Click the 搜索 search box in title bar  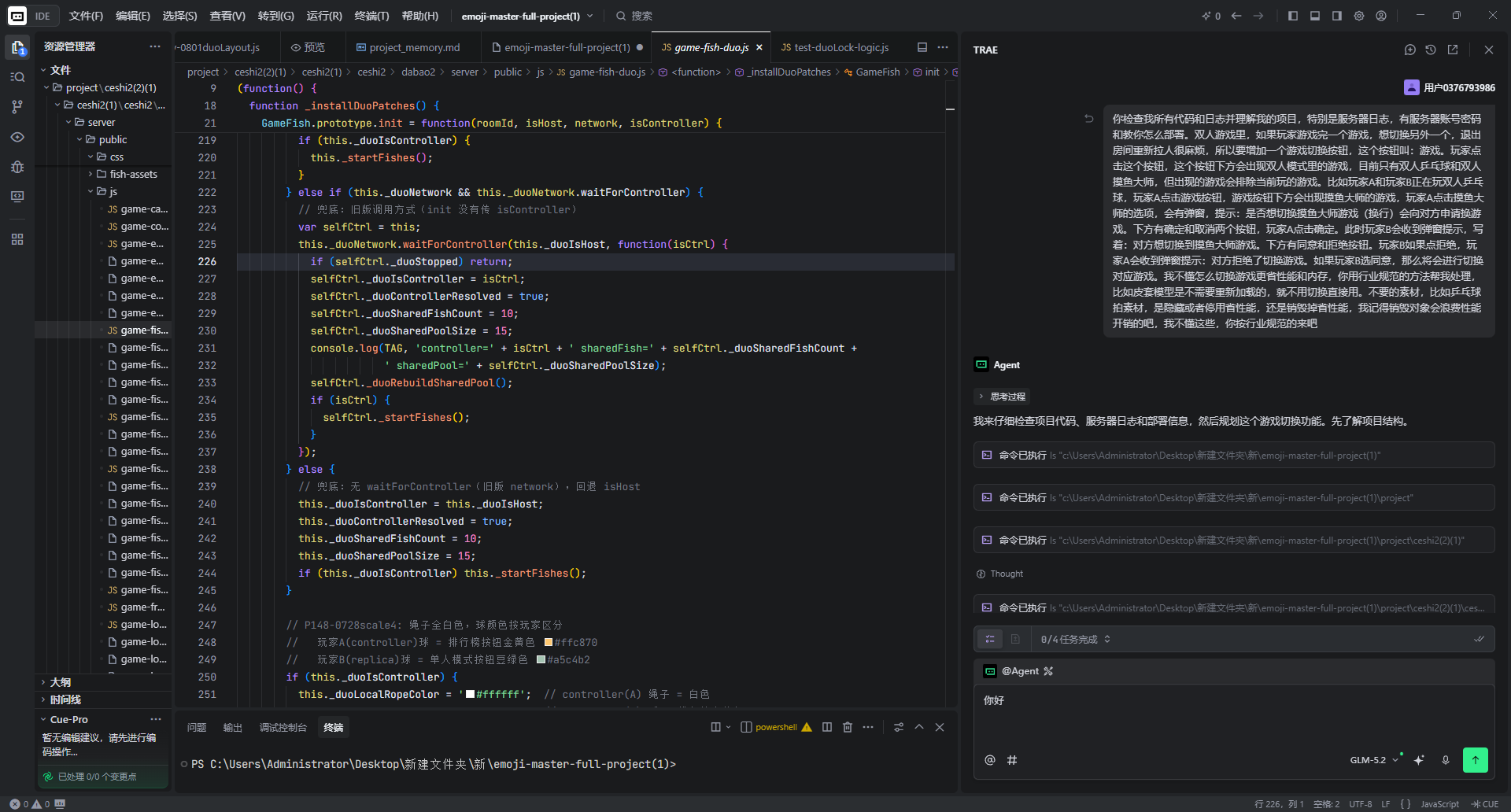[634, 16]
